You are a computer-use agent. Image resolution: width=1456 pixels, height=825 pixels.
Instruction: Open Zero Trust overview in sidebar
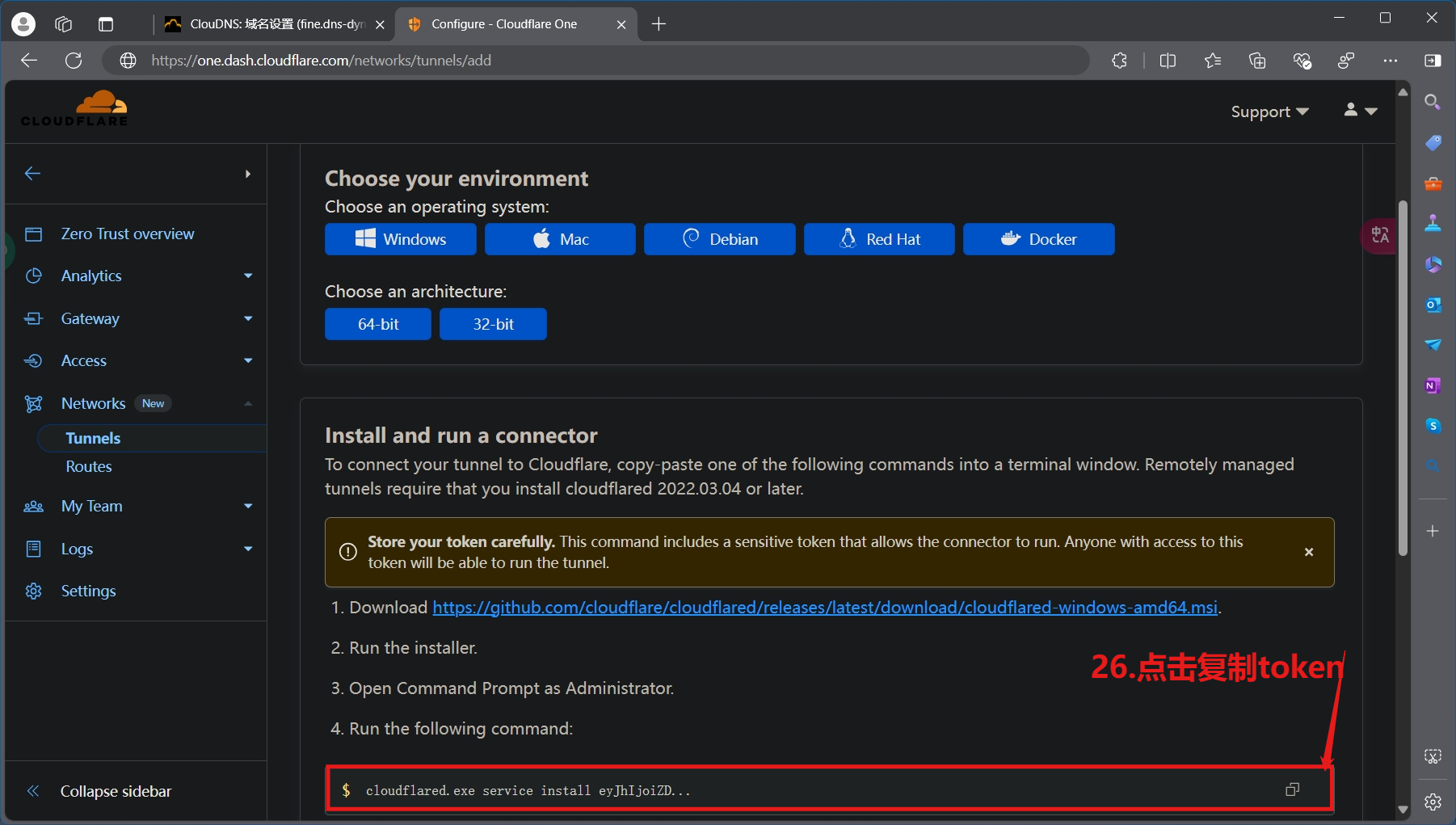coord(128,234)
